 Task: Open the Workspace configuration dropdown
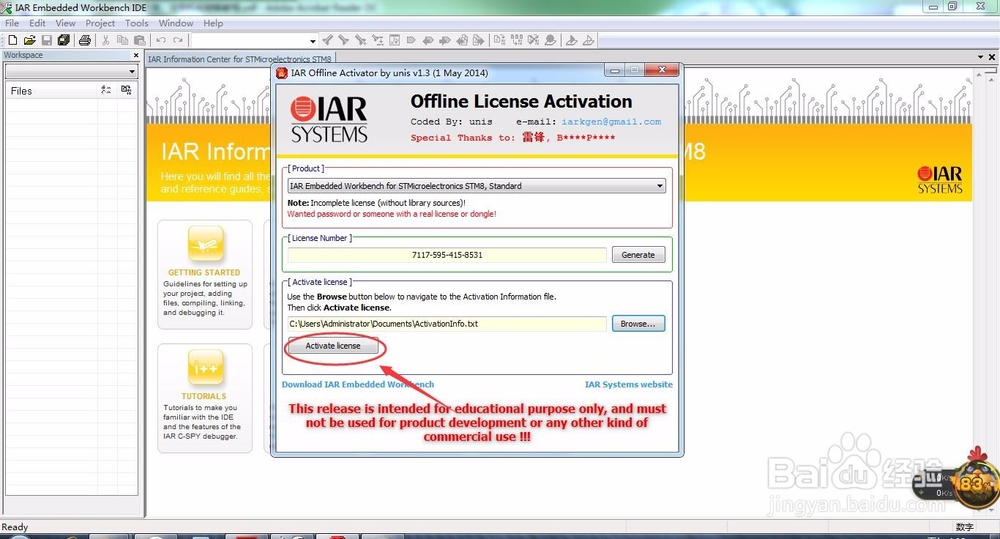pos(132,71)
